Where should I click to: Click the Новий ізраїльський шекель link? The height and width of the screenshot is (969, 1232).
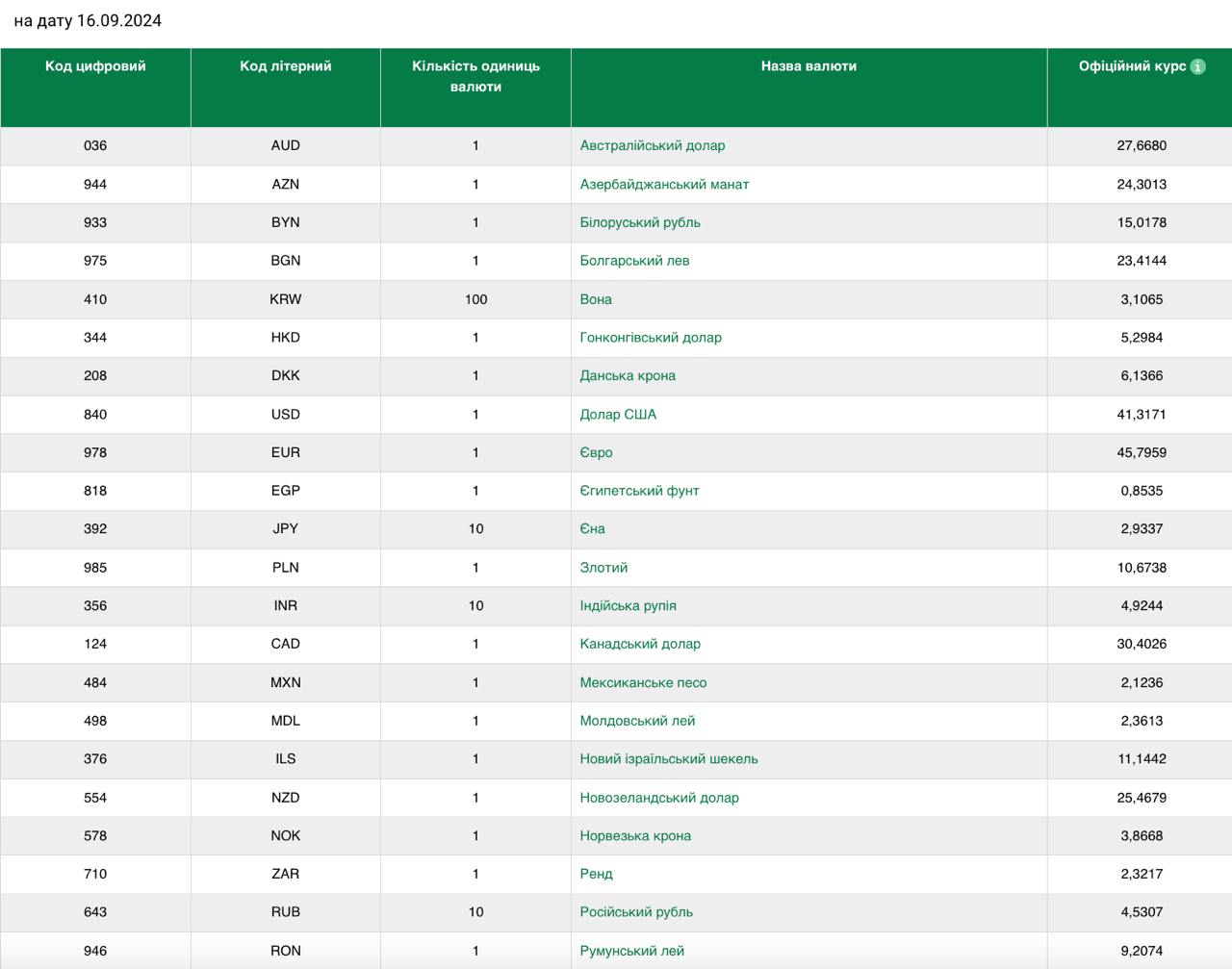668,758
